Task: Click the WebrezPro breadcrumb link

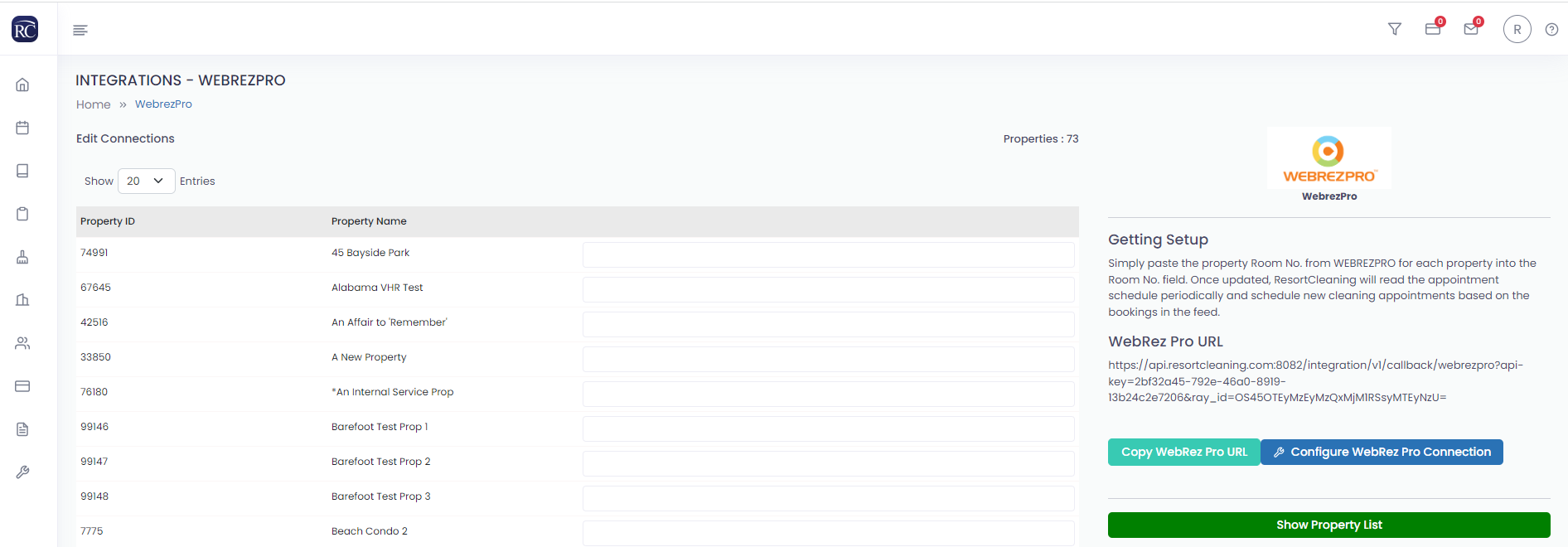Action: pyautogui.click(x=163, y=104)
